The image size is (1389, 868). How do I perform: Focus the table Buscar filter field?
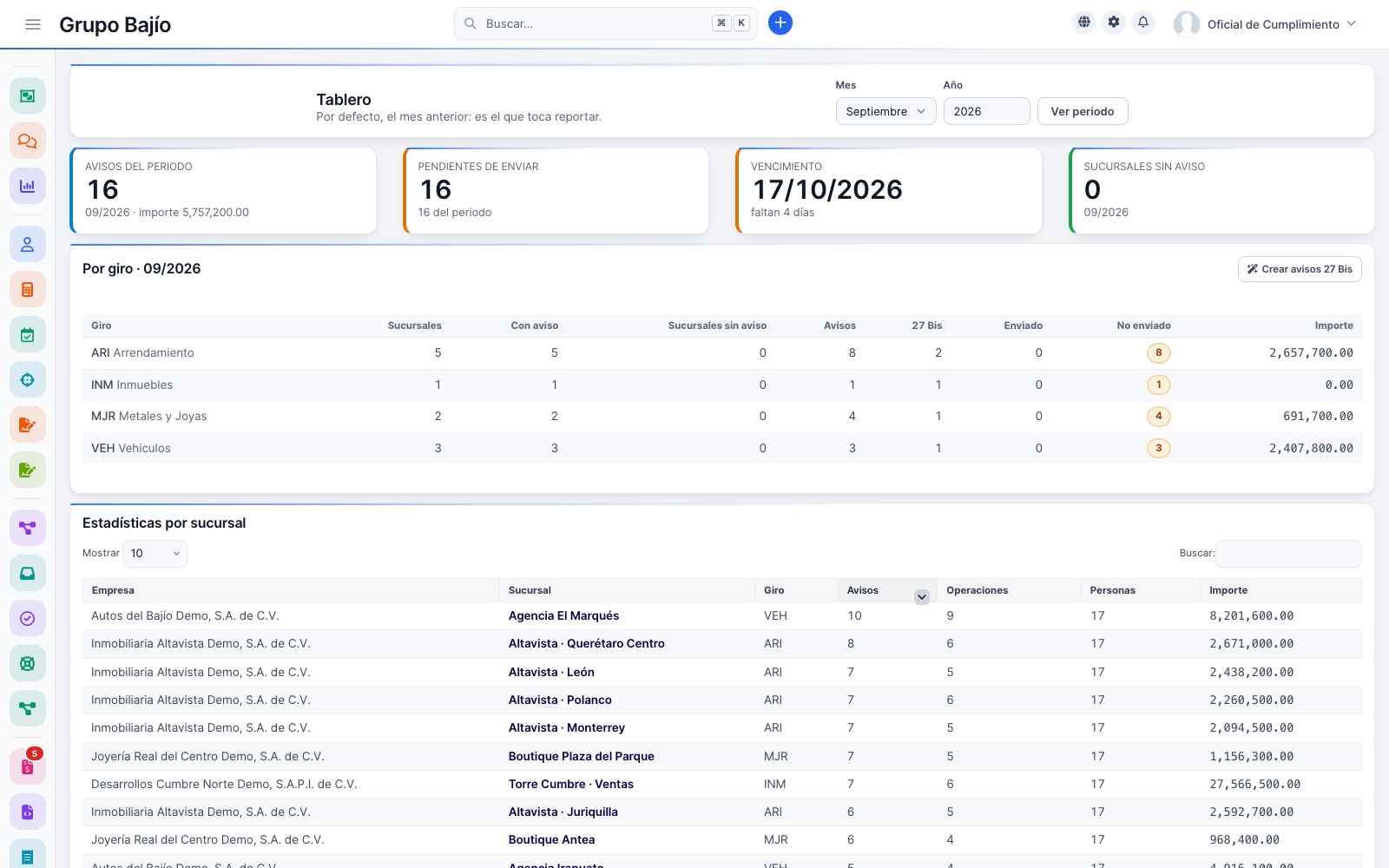click(x=1289, y=553)
